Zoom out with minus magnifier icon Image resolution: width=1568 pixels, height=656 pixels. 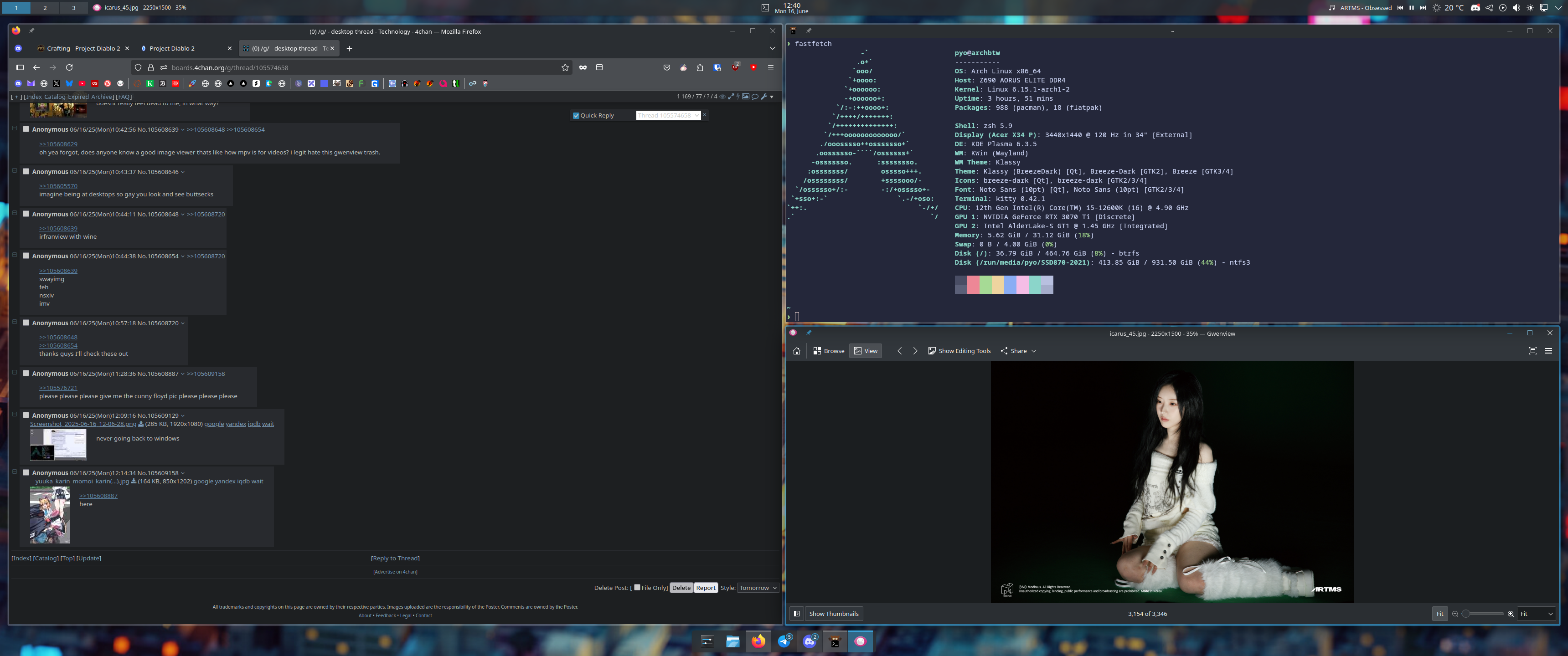1455,614
